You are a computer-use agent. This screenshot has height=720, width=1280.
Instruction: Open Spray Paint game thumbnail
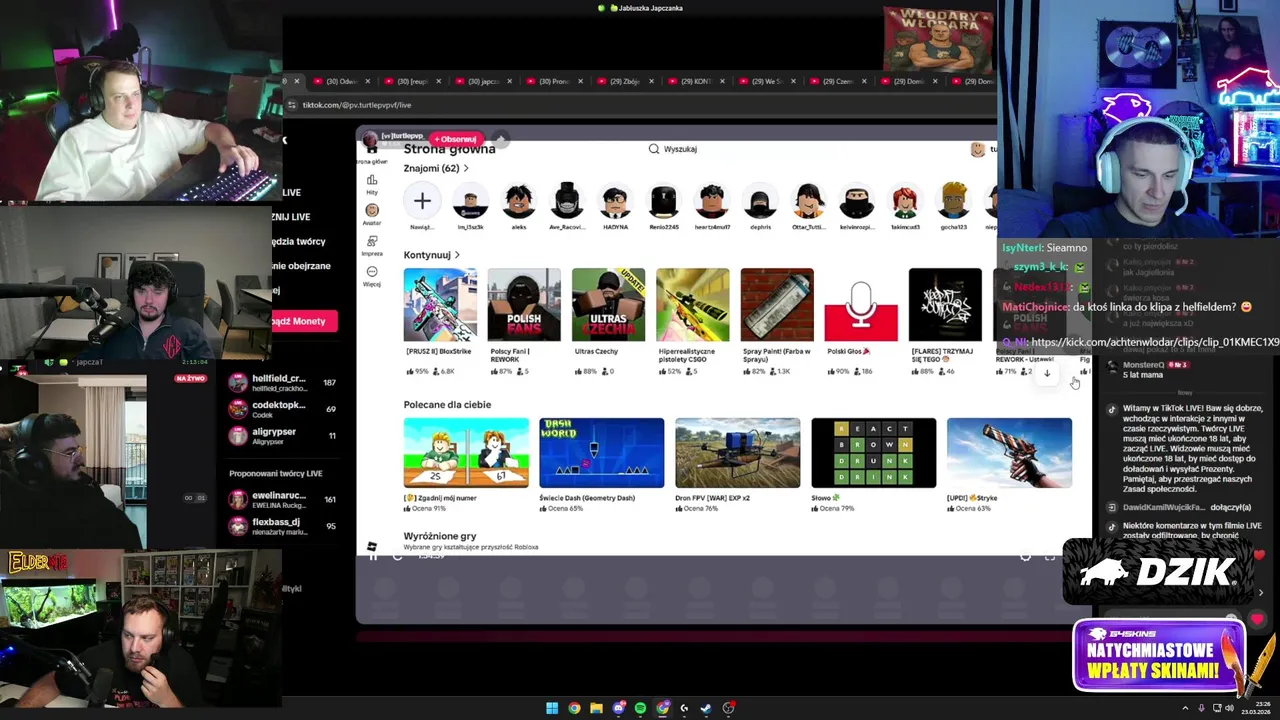pyautogui.click(x=777, y=305)
